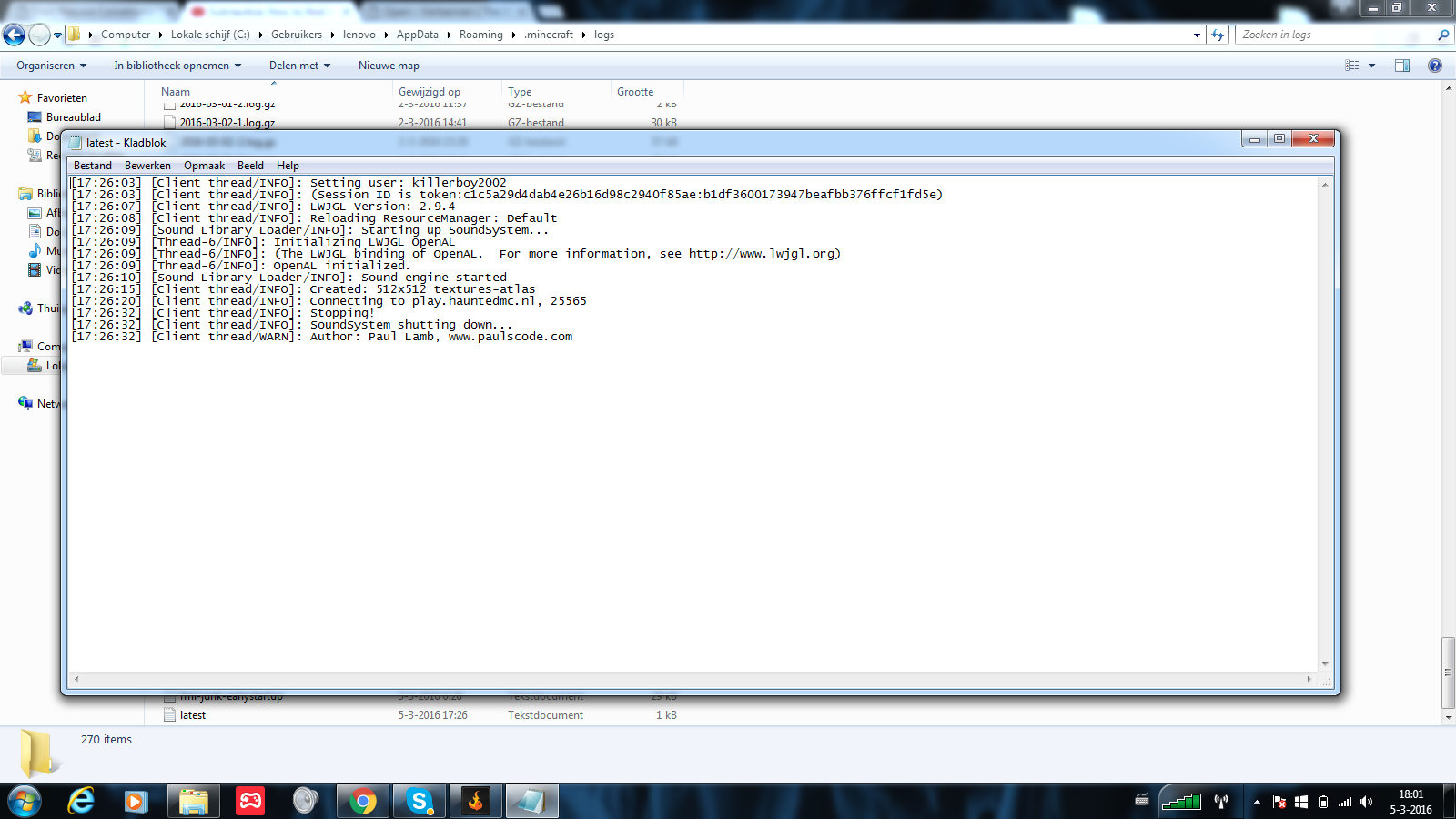The width and height of the screenshot is (1456, 819).
Task: Click the Explorer forward navigation arrow
Action: click(39, 35)
